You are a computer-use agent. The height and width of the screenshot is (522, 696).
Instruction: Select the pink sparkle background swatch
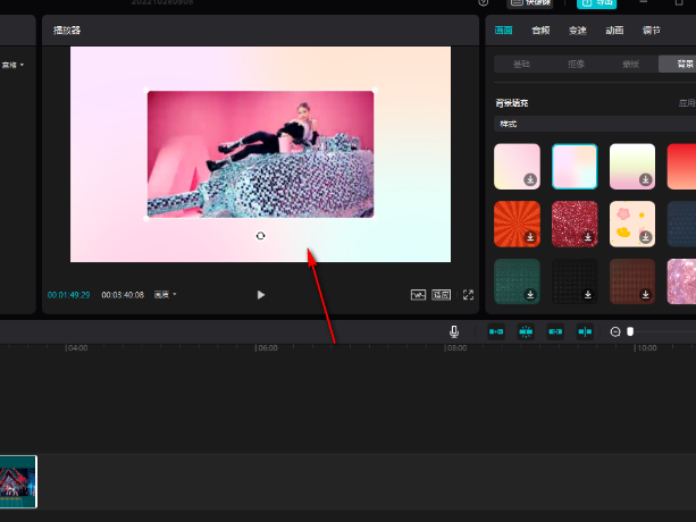pyautogui.click(x=681, y=281)
